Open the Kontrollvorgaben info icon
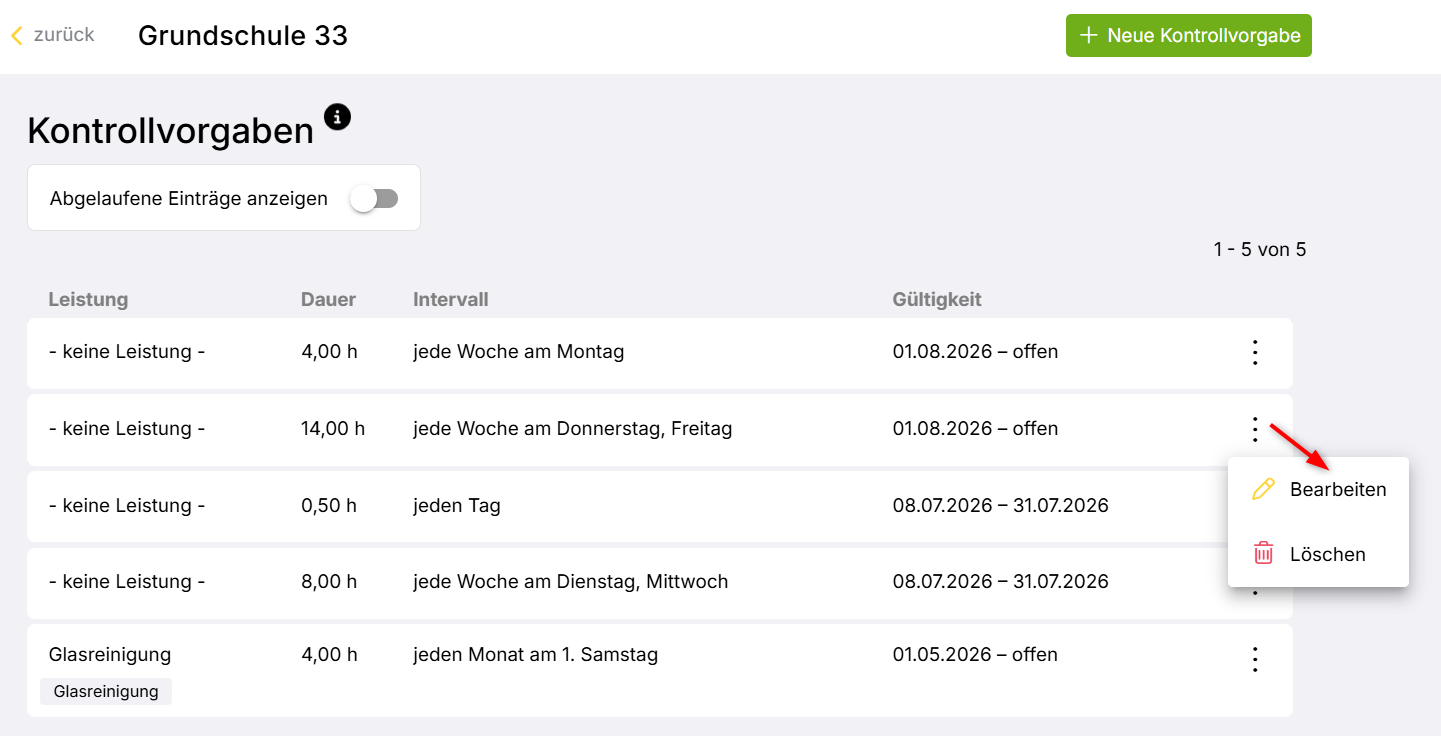The width and height of the screenshot is (1441, 736). (338, 117)
